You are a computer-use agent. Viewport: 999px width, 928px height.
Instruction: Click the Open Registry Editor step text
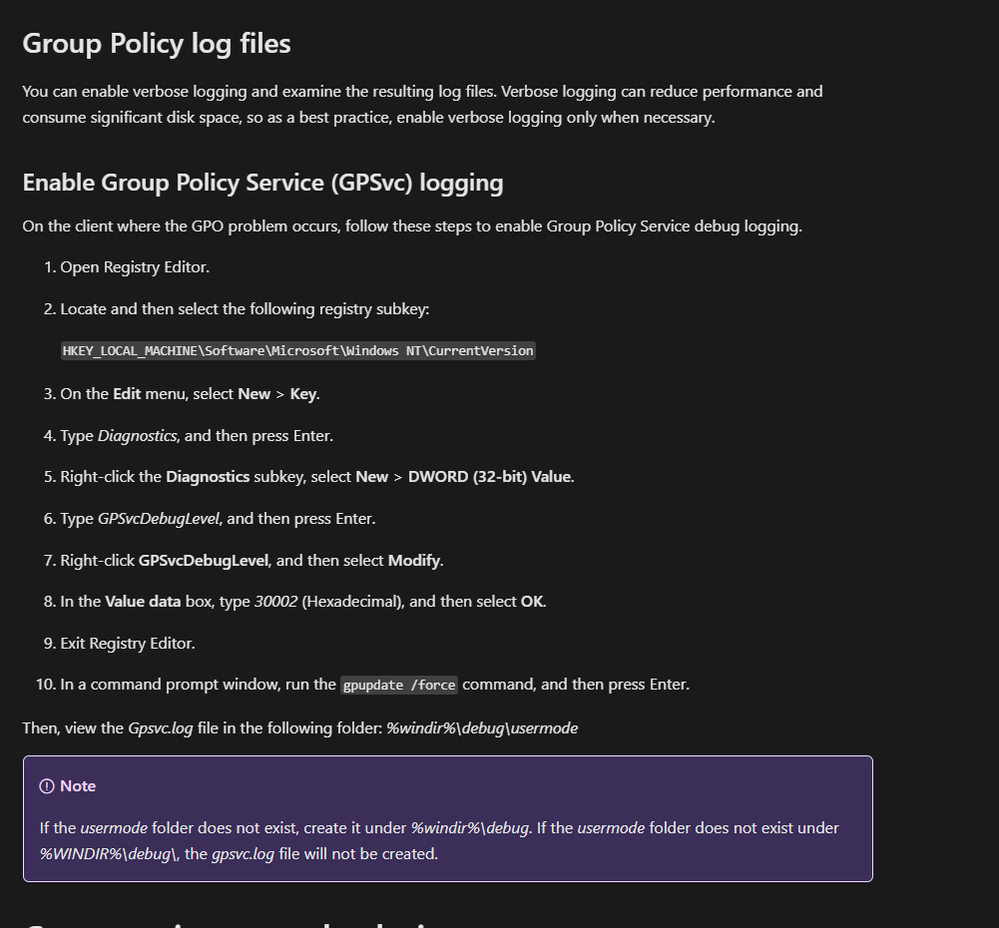click(135, 267)
